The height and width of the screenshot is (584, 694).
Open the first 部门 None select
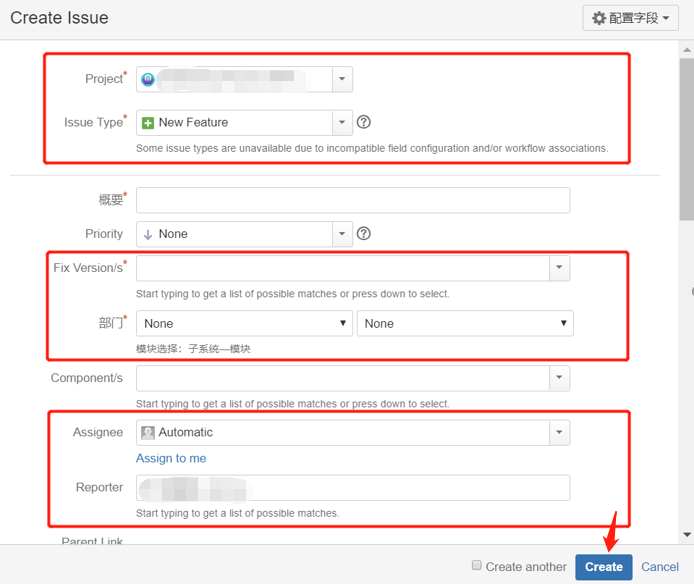[x=244, y=323]
